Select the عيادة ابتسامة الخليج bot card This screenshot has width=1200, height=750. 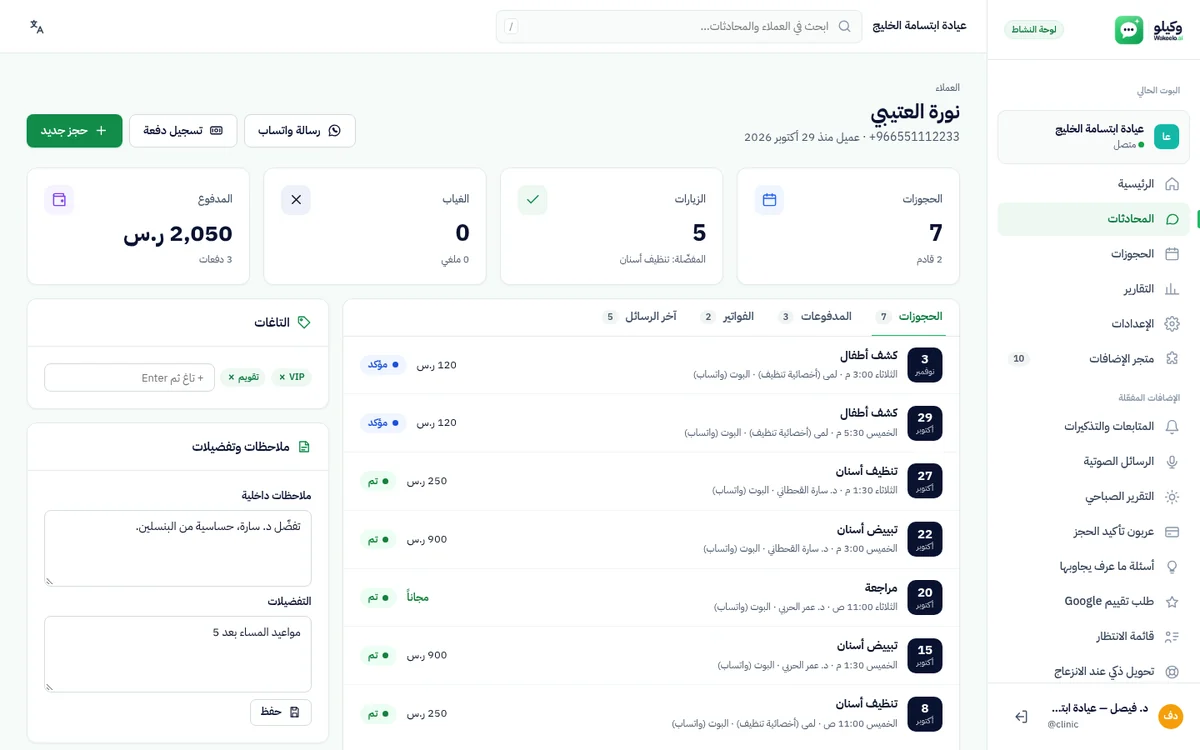click(1093, 137)
